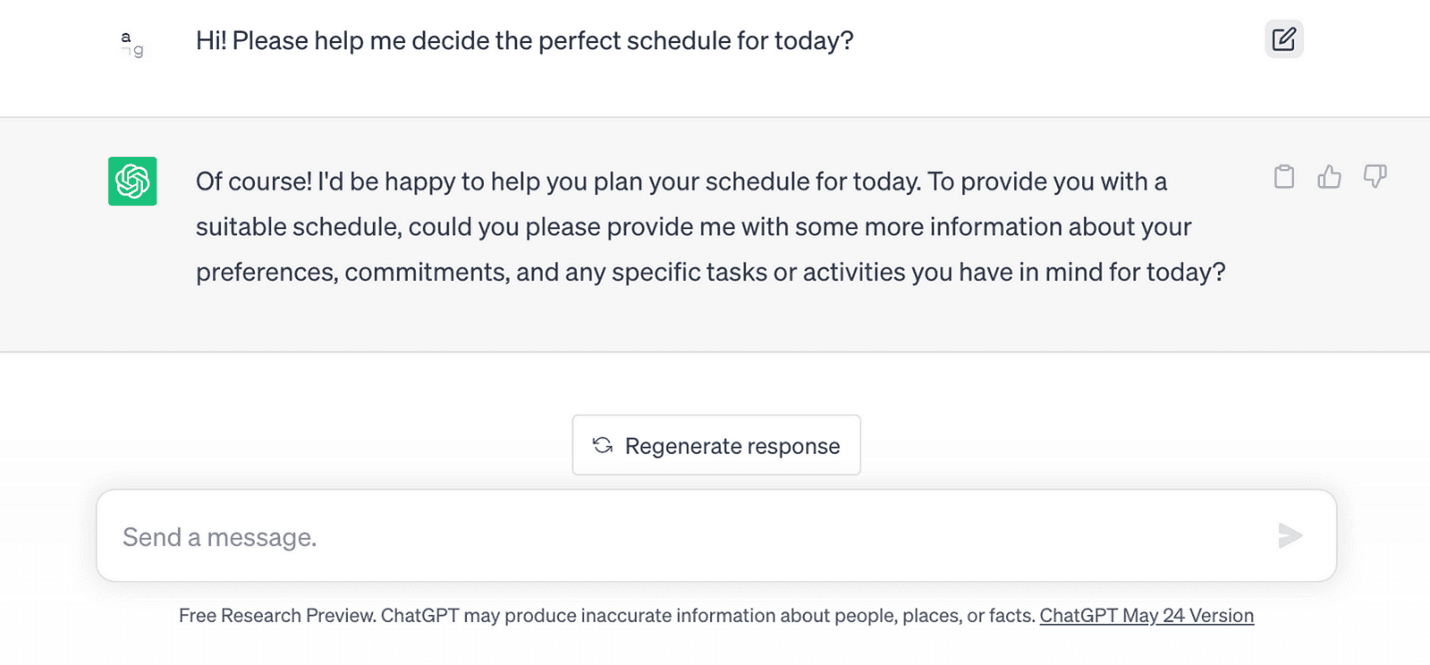The width and height of the screenshot is (1430, 665).
Task: Click the Regenerate response button label
Action: pyautogui.click(x=732, y=446)
